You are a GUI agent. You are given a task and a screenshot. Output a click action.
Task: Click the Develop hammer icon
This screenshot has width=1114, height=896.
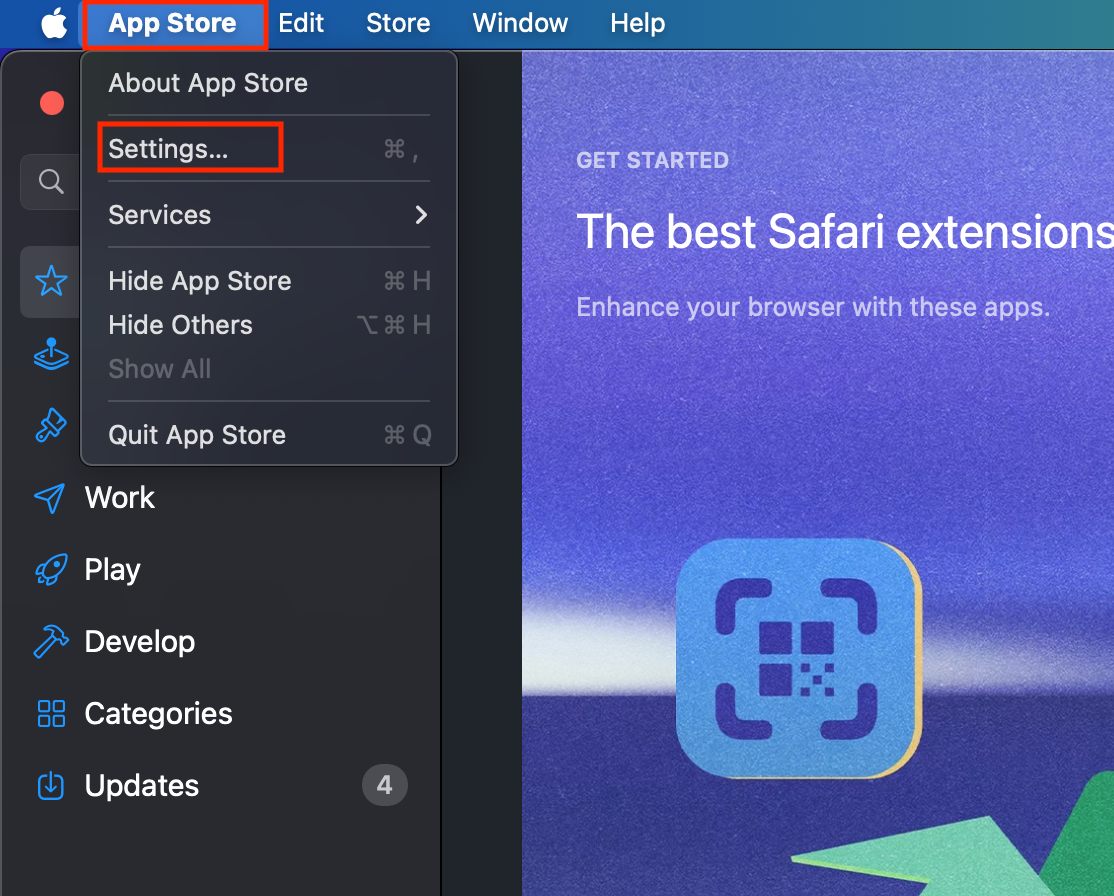50,642
